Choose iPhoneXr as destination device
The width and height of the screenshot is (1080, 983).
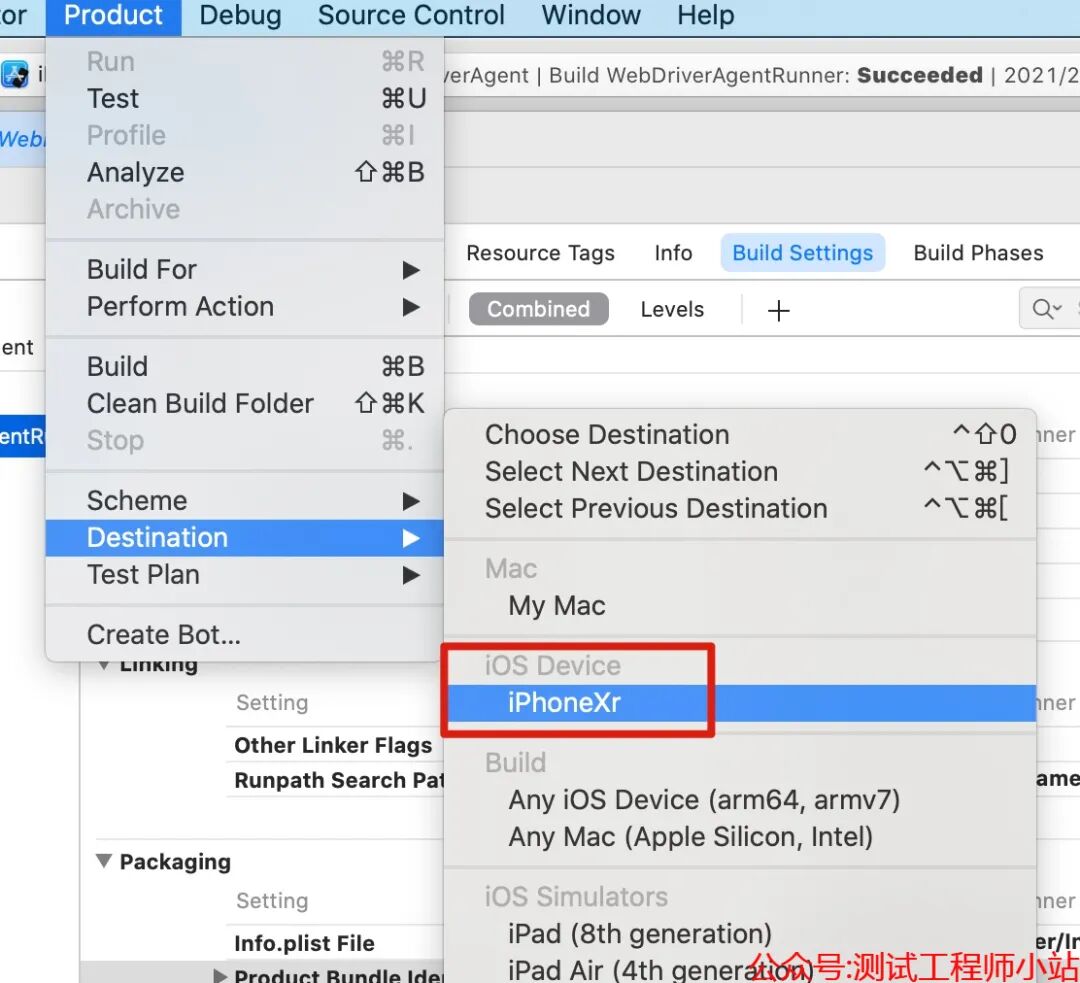[x=740, y=703]
